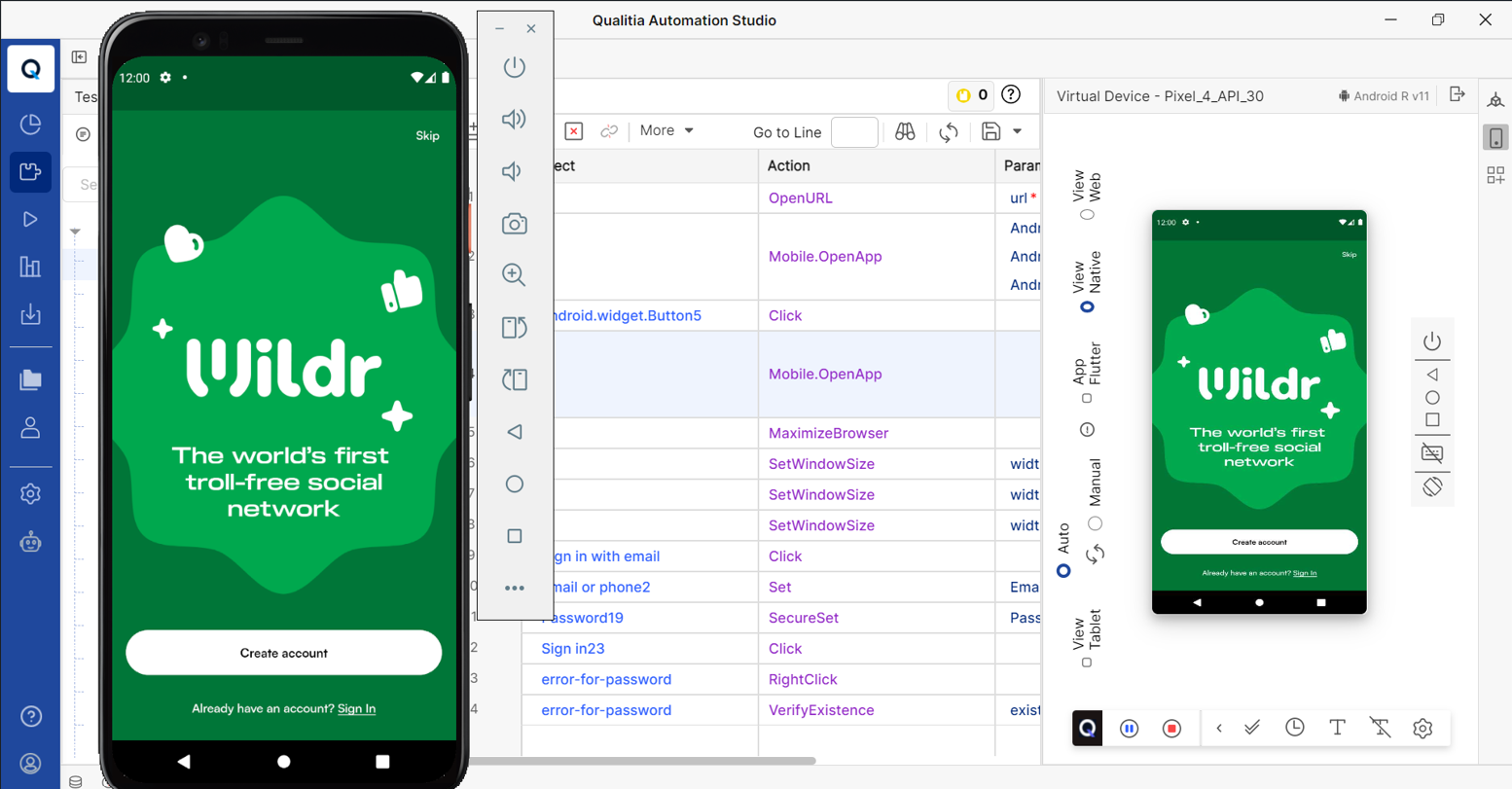Viewport: 1512px width, 789px height.
Task: Click the refresh arrows icon beside binoculars
Action: (949, 131)
